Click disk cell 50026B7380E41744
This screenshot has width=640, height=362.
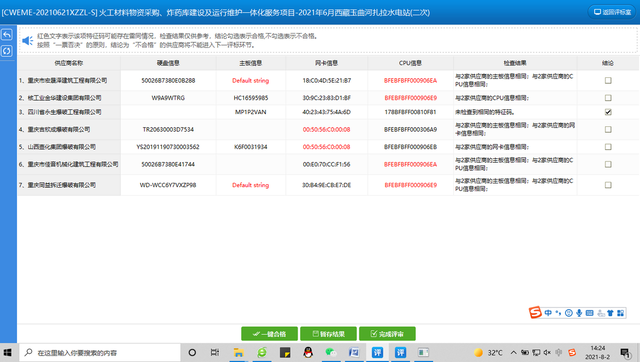pos(168,164)
